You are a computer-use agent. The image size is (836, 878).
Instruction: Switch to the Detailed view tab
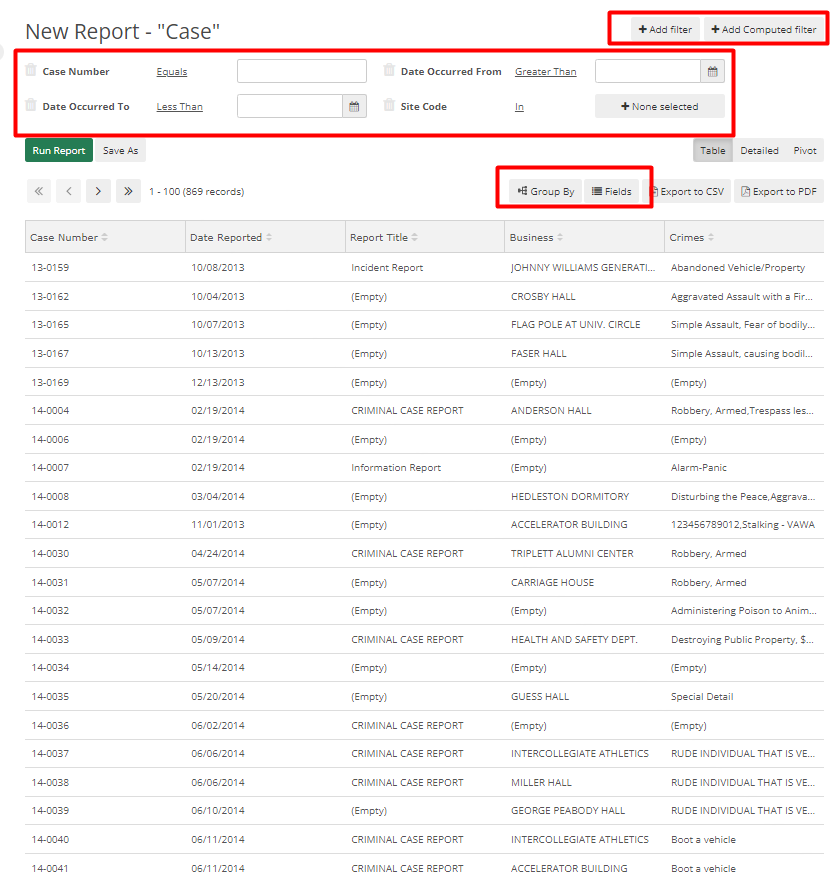(x=759, y=150)
